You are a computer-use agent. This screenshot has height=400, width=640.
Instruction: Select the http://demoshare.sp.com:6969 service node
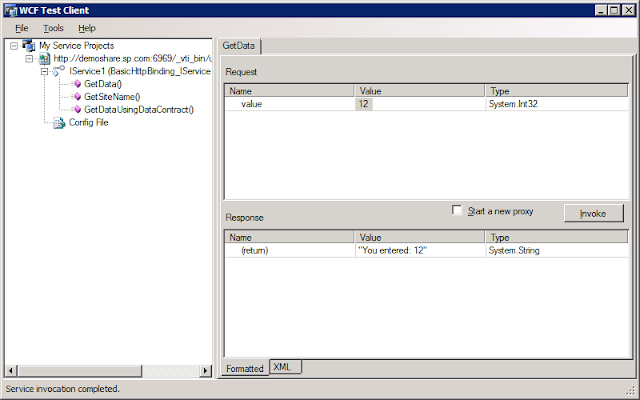[x=133, y=59]
